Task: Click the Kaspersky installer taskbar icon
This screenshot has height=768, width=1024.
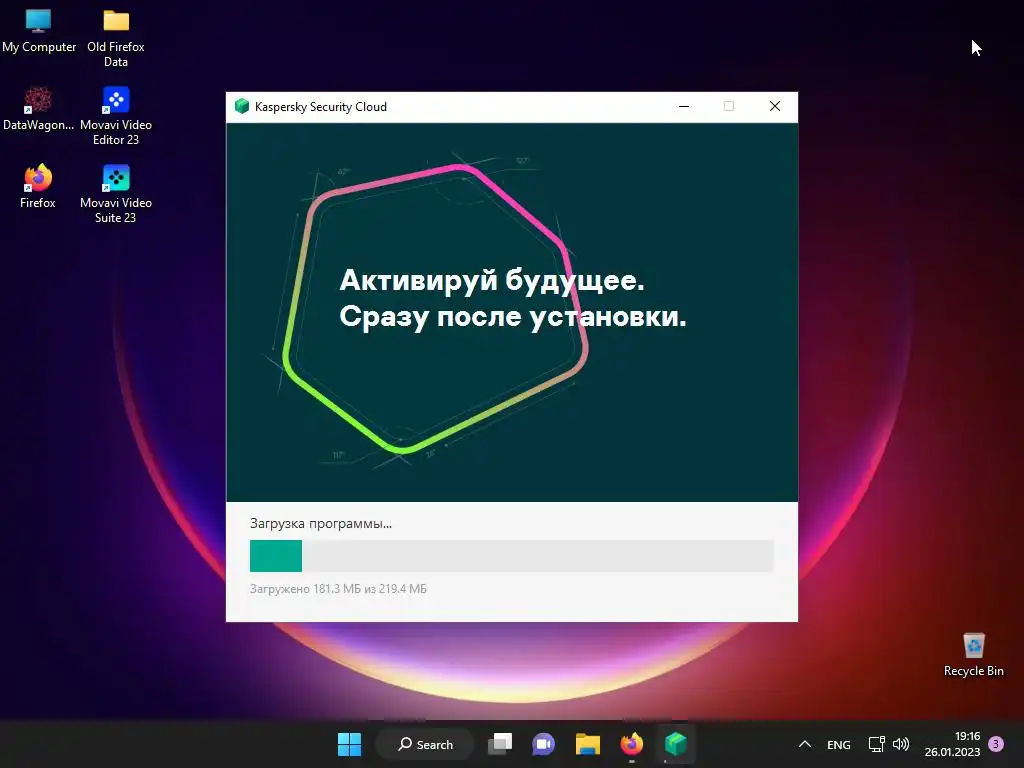Action: 675,744
